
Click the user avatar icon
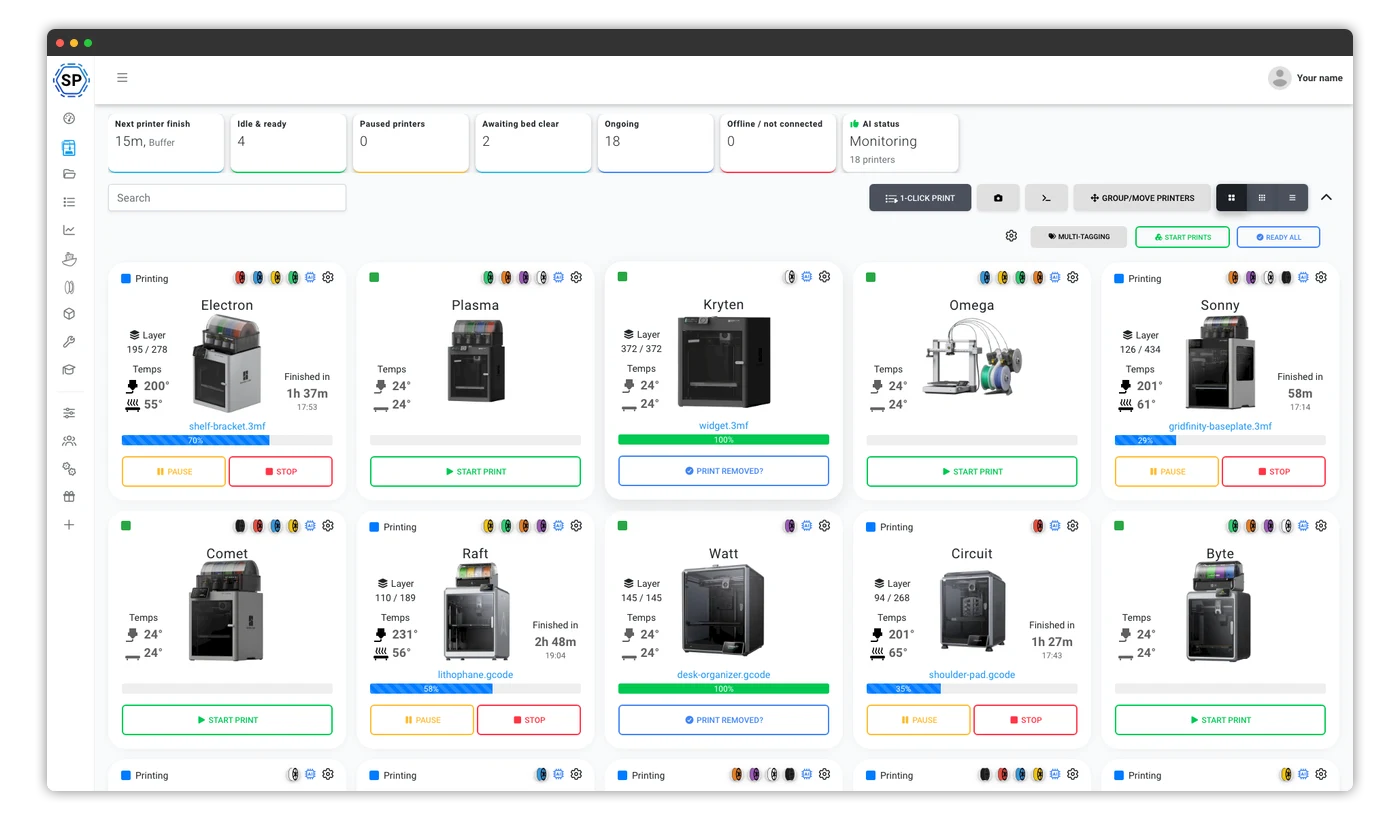[x=1279, y=78]
